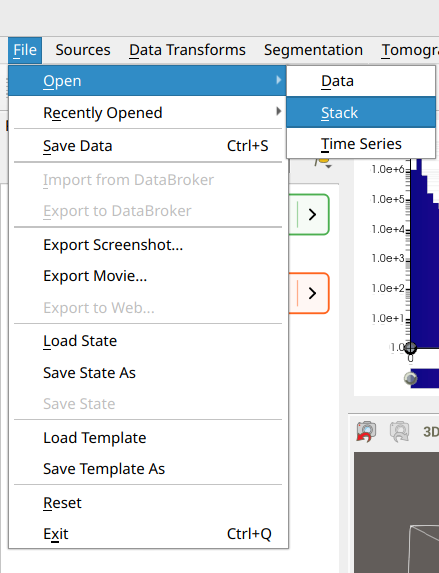Click the orange-bordered chevron button
439x573 pixels.
coord(312,293)
